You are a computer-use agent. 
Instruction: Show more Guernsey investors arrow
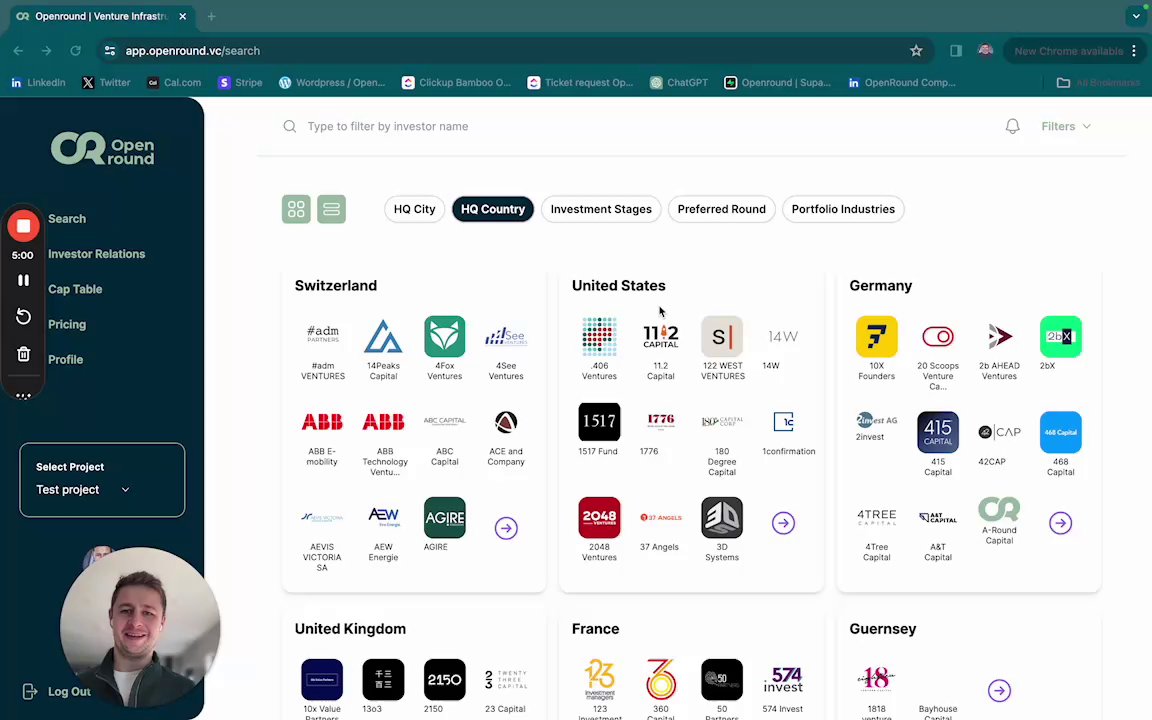click(x=999, y=691)
